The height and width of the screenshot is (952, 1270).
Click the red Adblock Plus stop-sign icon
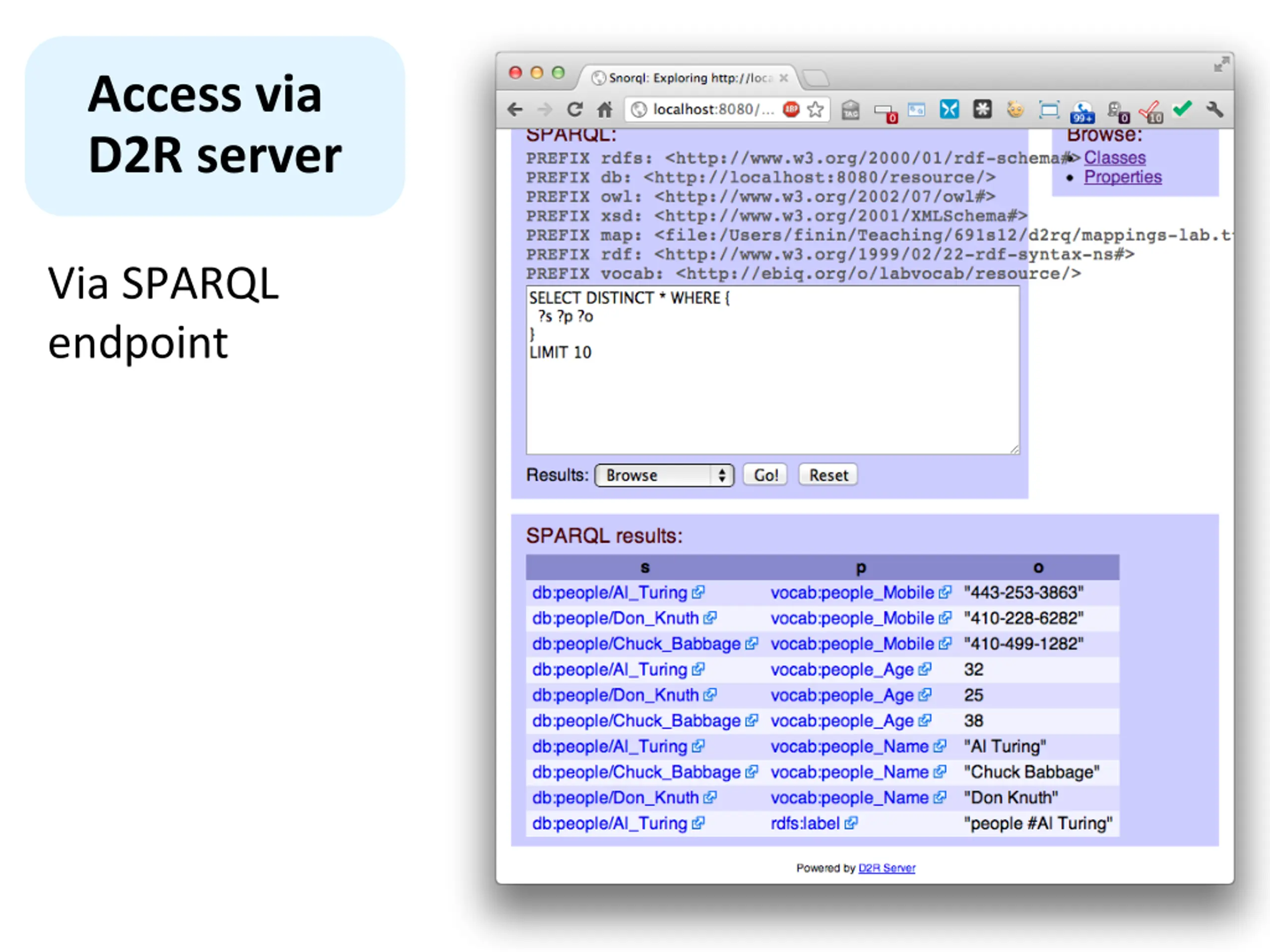(x=791, y=109)
